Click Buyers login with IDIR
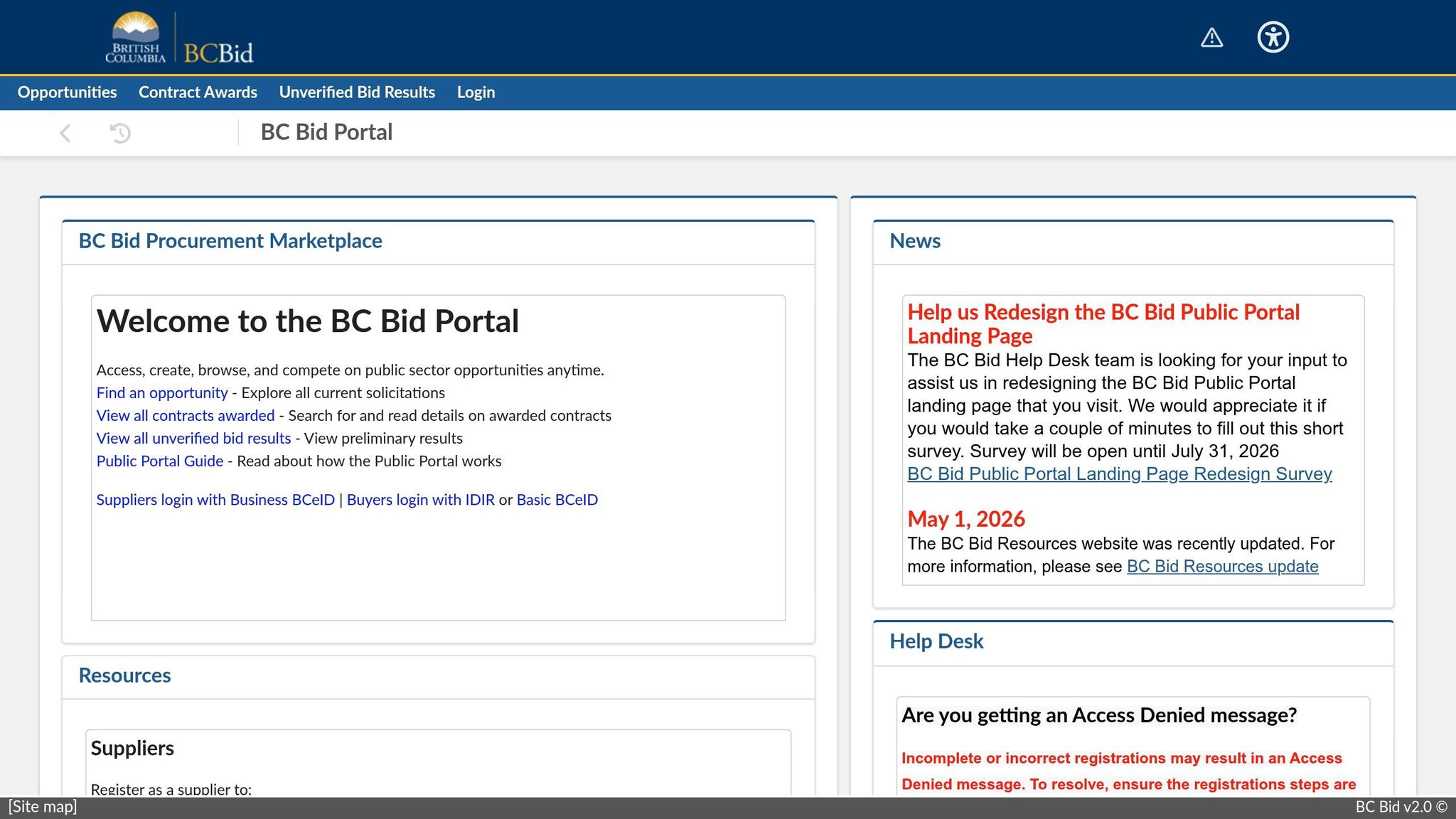The image size is (1456, 819). (421, 500)
